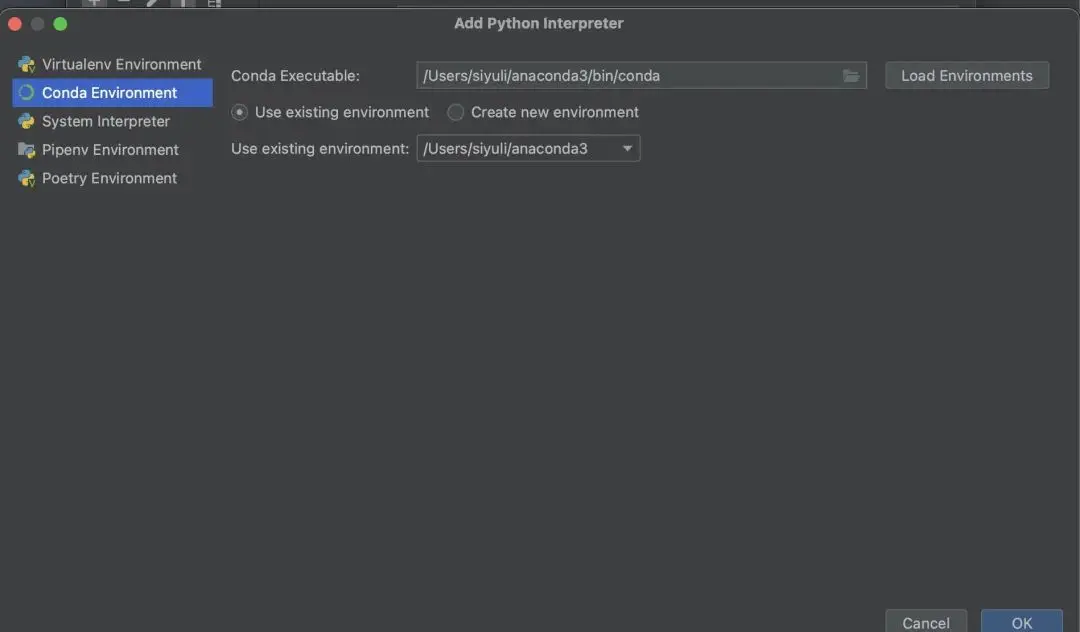Confirm the dialog with OK
The image size is (1080, 632).
[x=1021, y=622]
